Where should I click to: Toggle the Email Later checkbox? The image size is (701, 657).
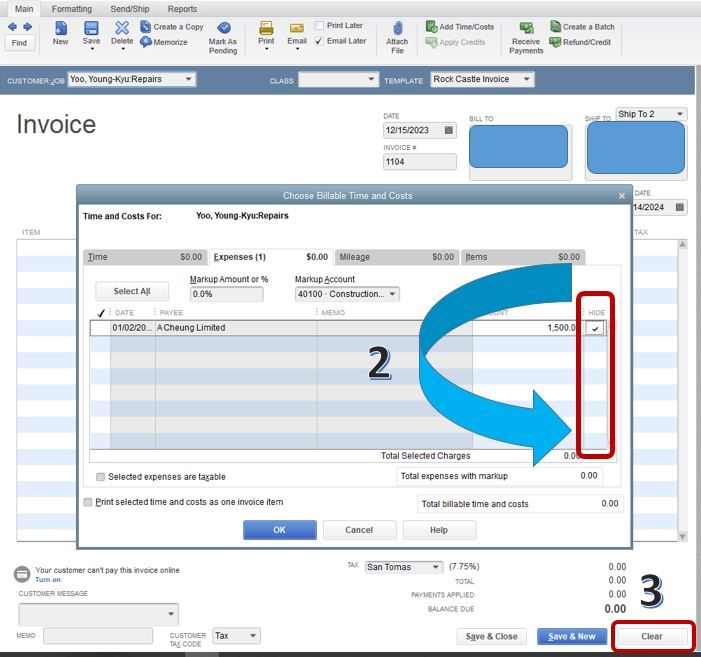pyautogui.click(x=319, y=41)
